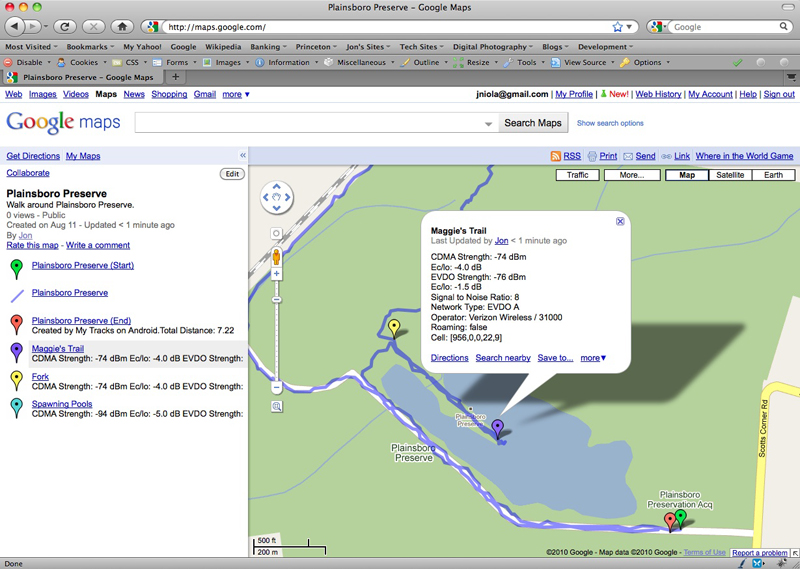The width and height of the screenshot is (800, 569).
Task: Click Show search options link
Action: (x=610, y=123)
